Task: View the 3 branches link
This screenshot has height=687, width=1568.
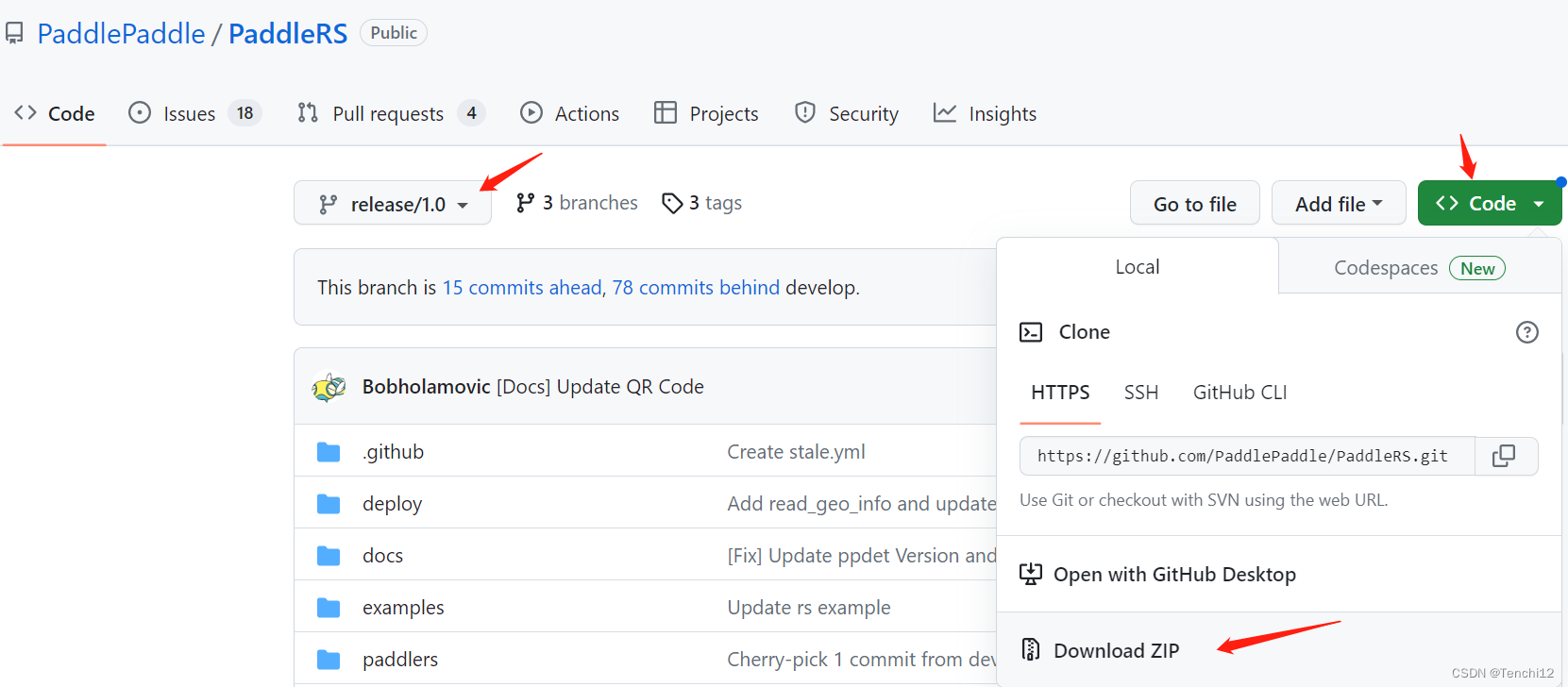Action: click(577, 203)
